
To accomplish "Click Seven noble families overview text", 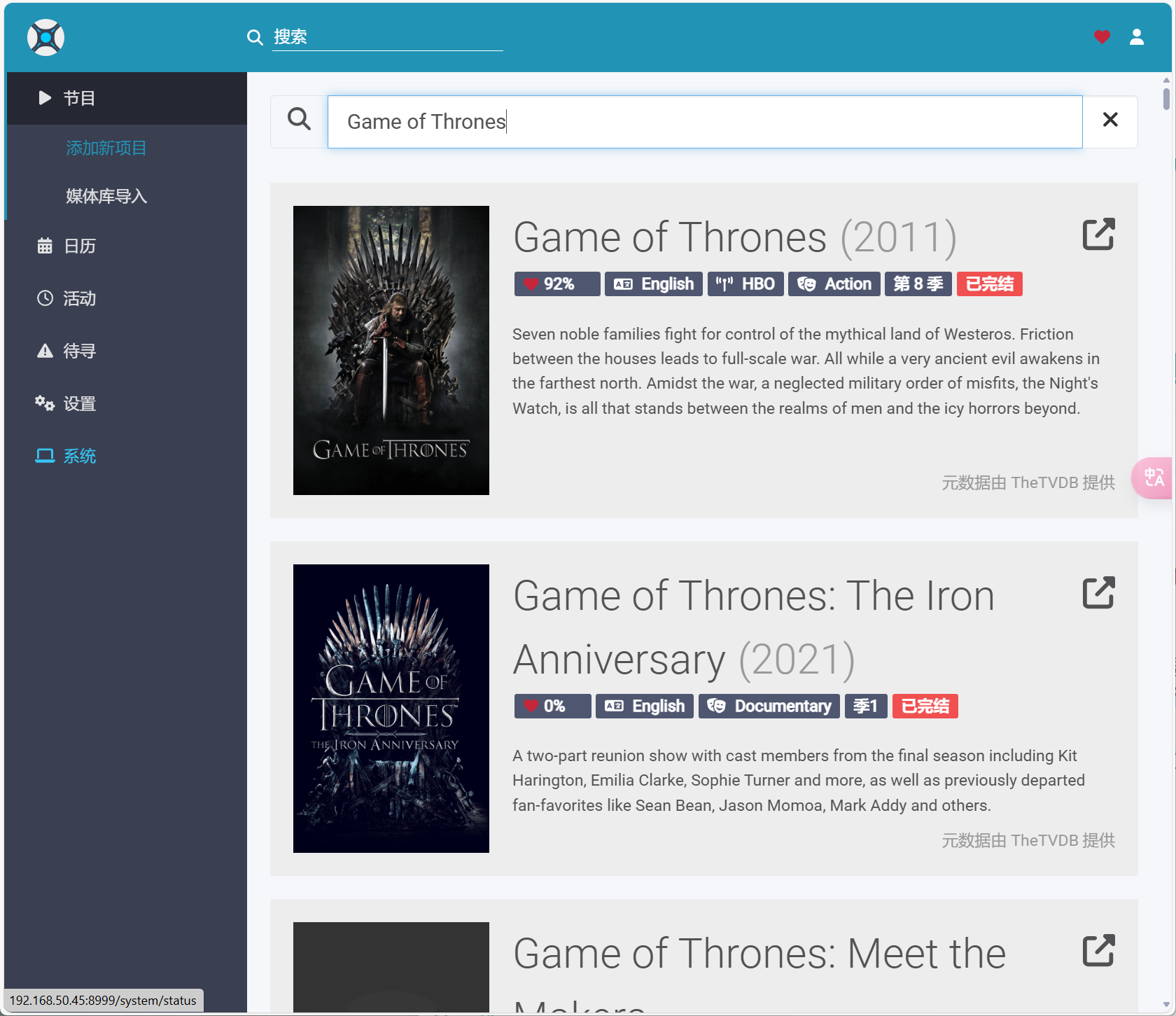I will pyautogui.click(x=806, y=371).
